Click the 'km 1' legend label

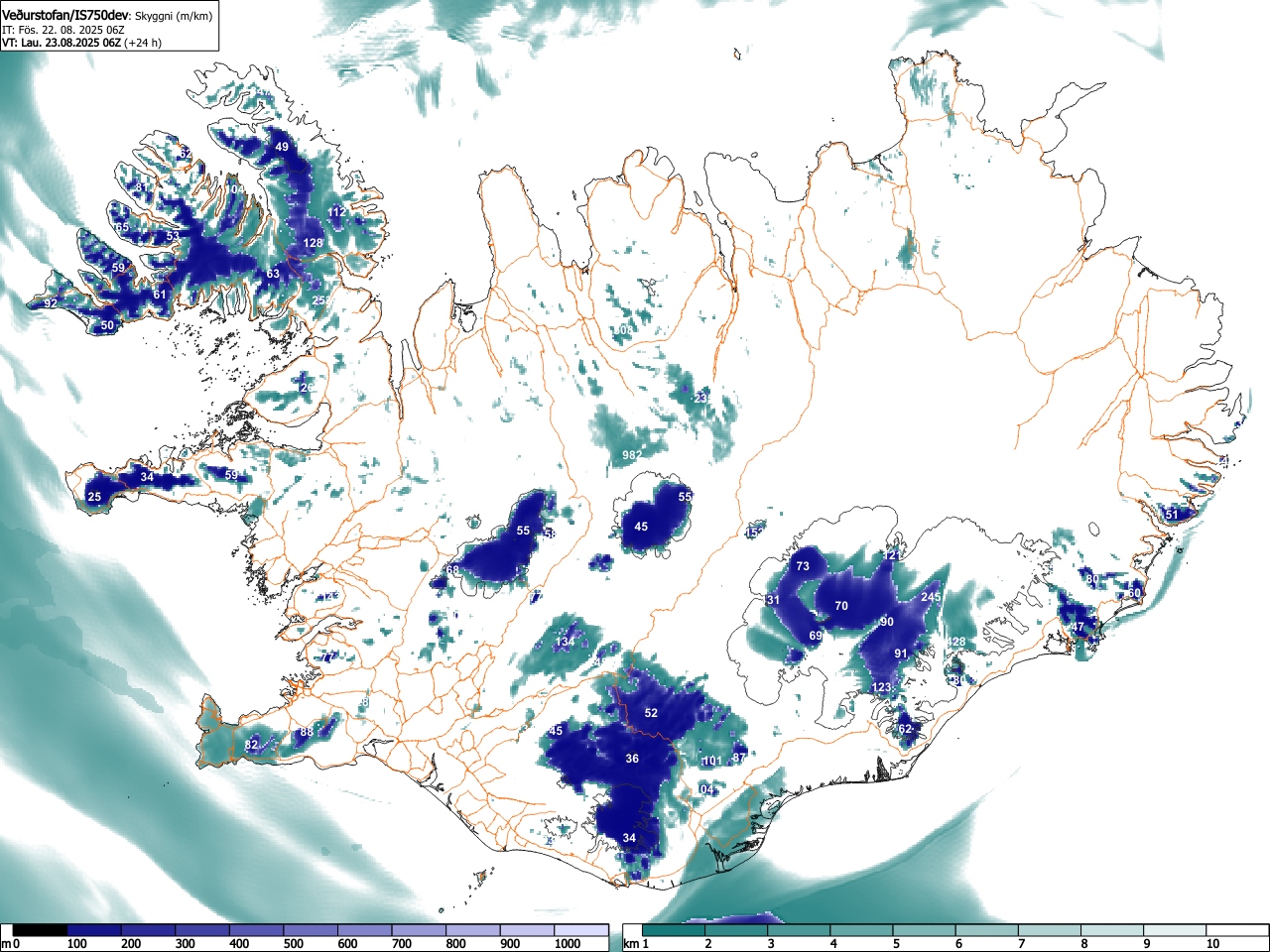tap(637, 944)
